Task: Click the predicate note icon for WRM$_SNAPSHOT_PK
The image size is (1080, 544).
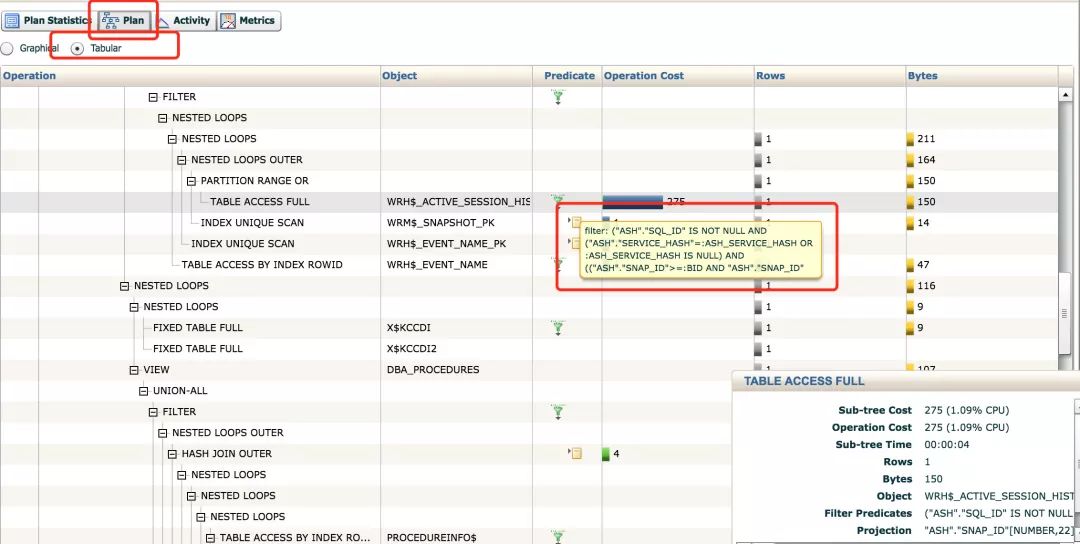Action: 574,222
